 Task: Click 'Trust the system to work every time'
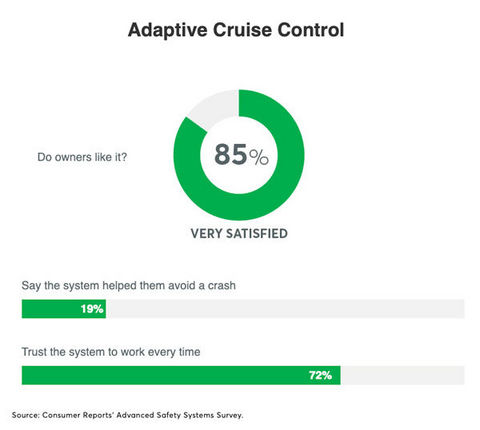tap(111, 352)
